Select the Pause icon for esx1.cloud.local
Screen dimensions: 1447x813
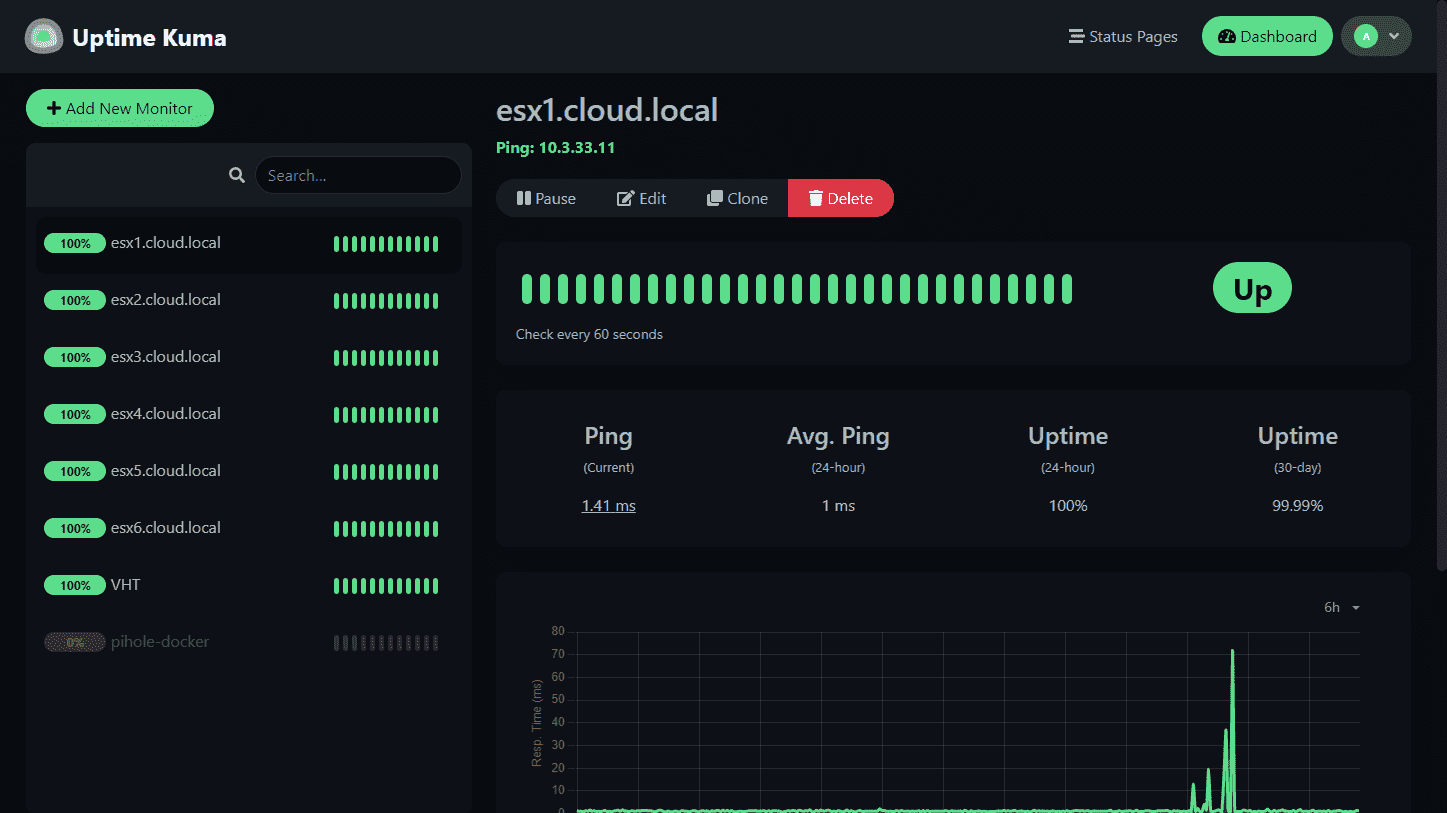[x=524, y=198]
